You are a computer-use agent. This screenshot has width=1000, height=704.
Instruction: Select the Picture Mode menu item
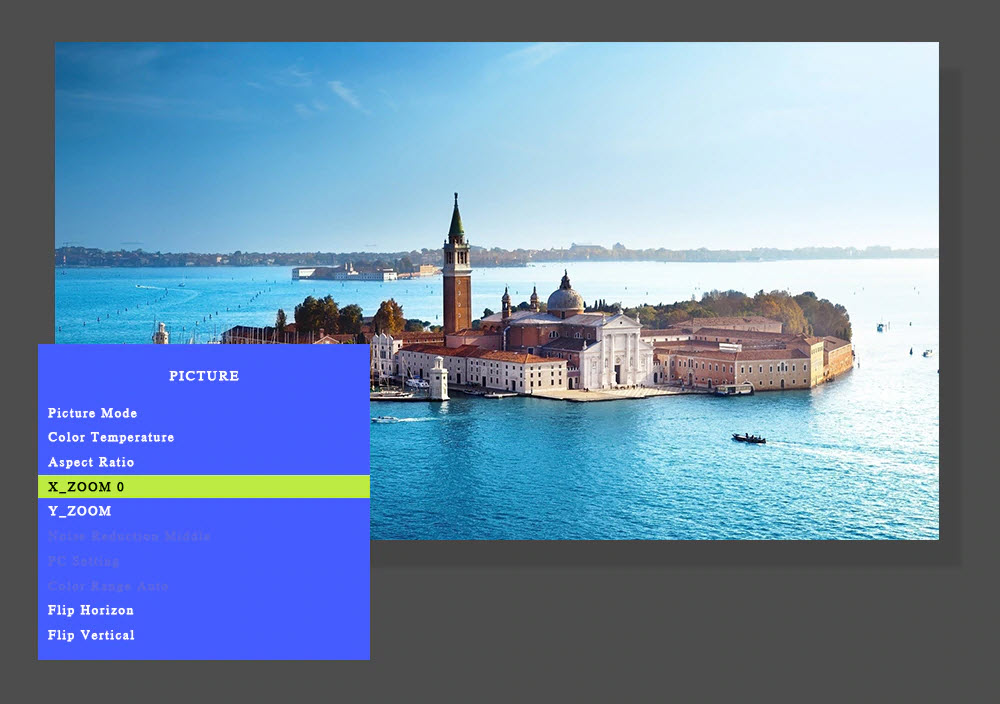click(x=93, y=413)
